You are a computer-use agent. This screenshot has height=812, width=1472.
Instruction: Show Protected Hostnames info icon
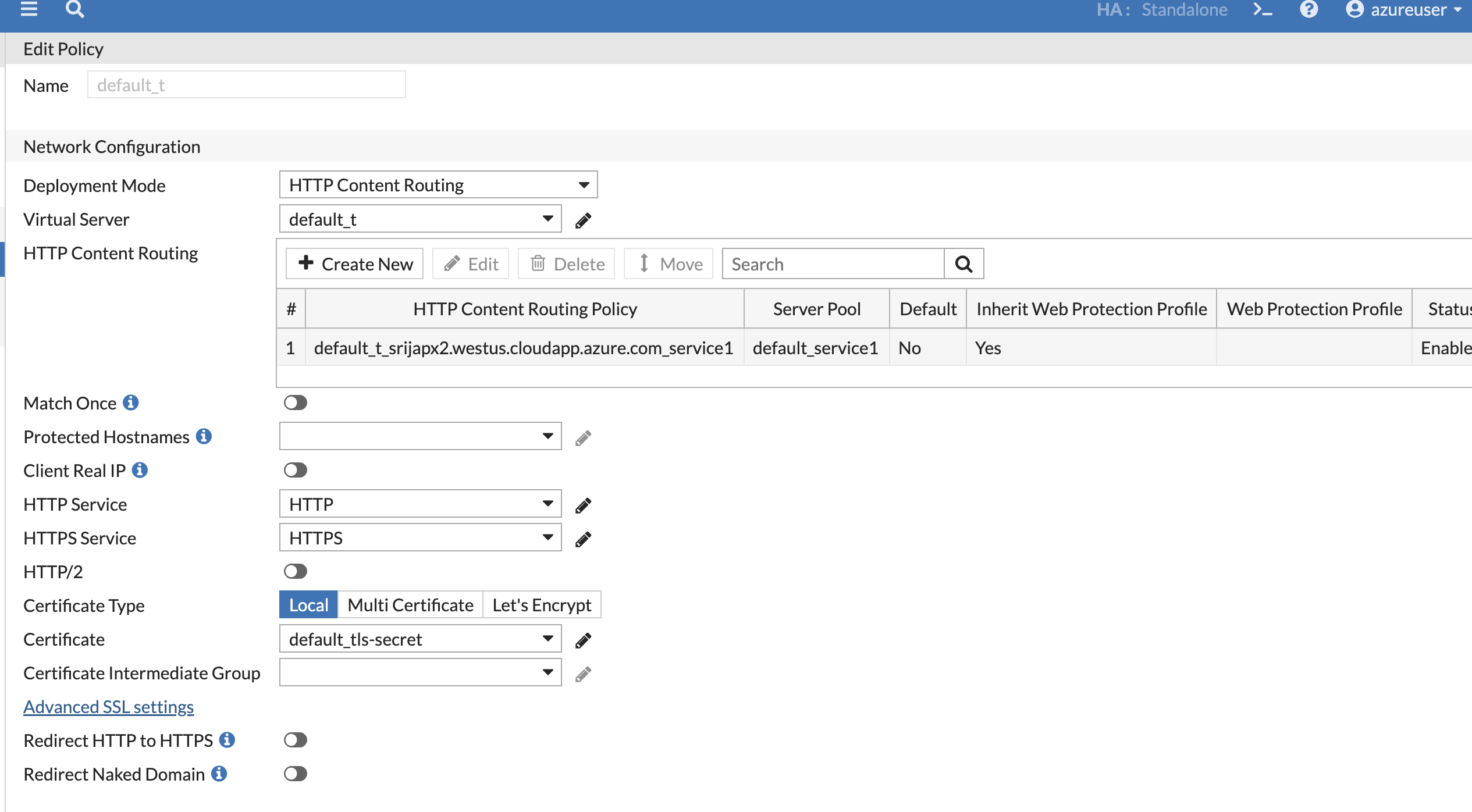pos(204,436)
